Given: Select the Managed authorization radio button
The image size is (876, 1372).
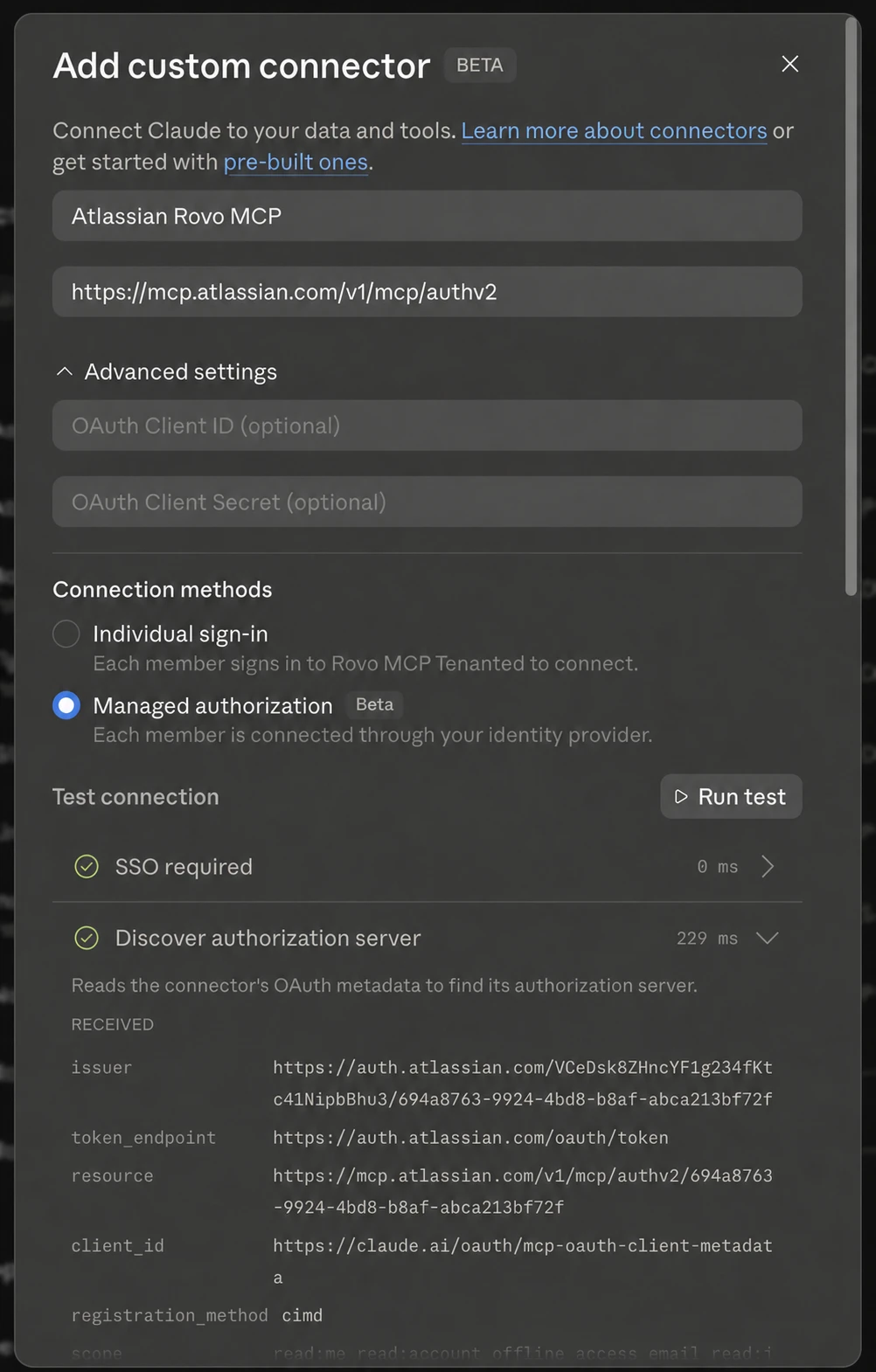Looking at the screenshot, I should [x=66, y=705].
